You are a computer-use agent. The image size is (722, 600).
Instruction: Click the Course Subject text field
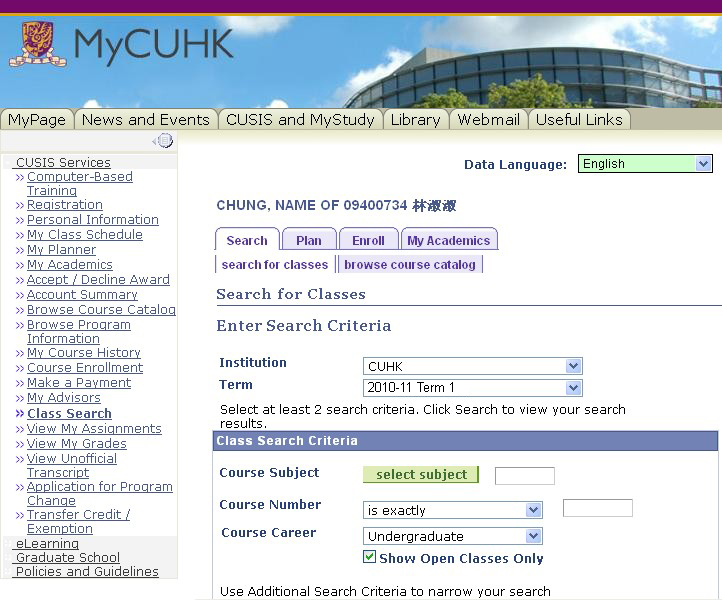(x=524, y=476)
